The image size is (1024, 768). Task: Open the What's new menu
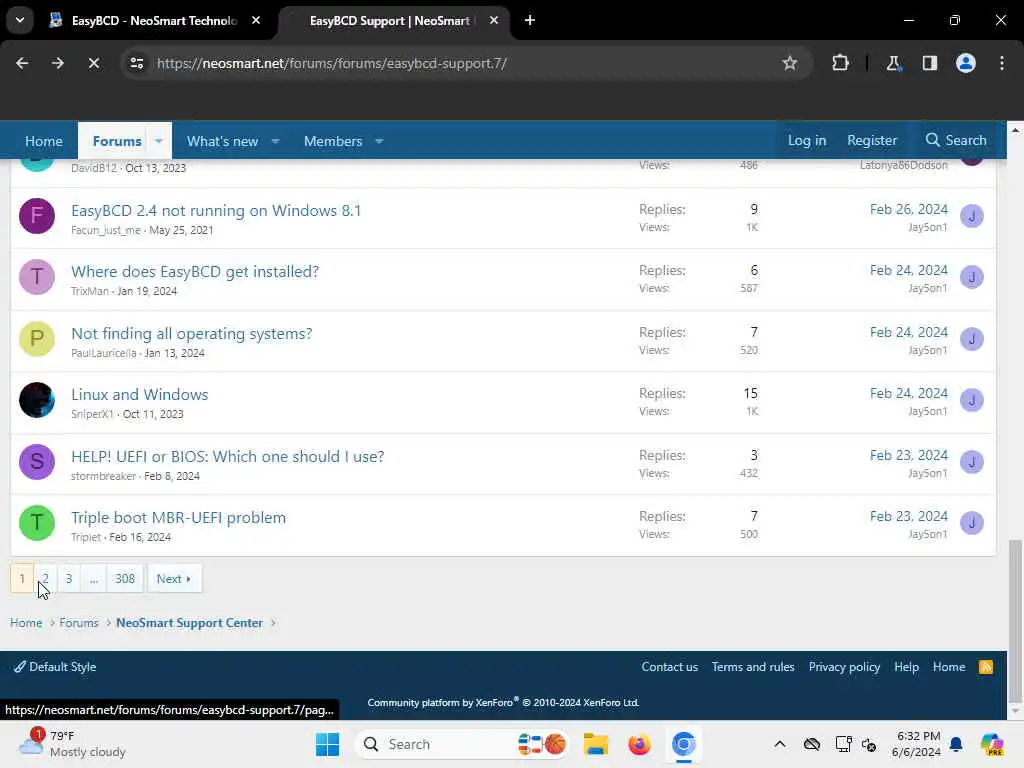(x=222, y=141)
